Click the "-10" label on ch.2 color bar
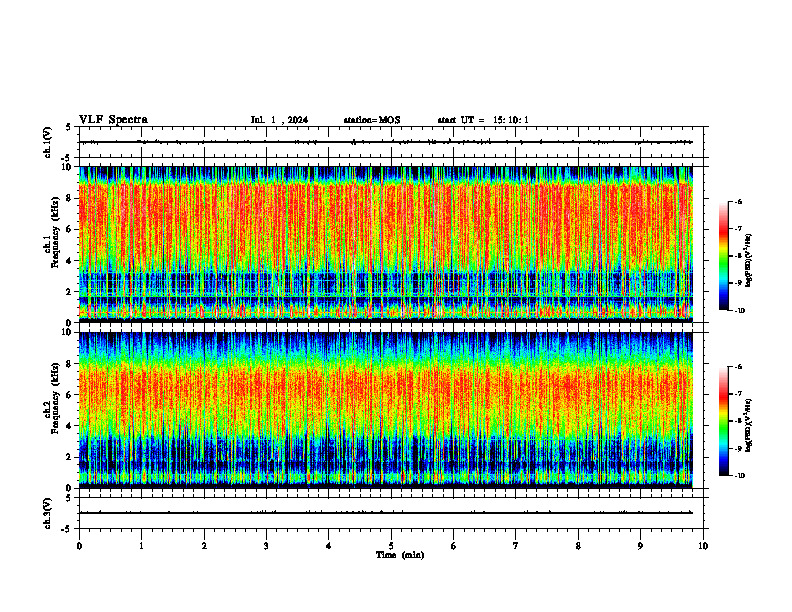This screenshot has height=612, width=792. point(739,476)
